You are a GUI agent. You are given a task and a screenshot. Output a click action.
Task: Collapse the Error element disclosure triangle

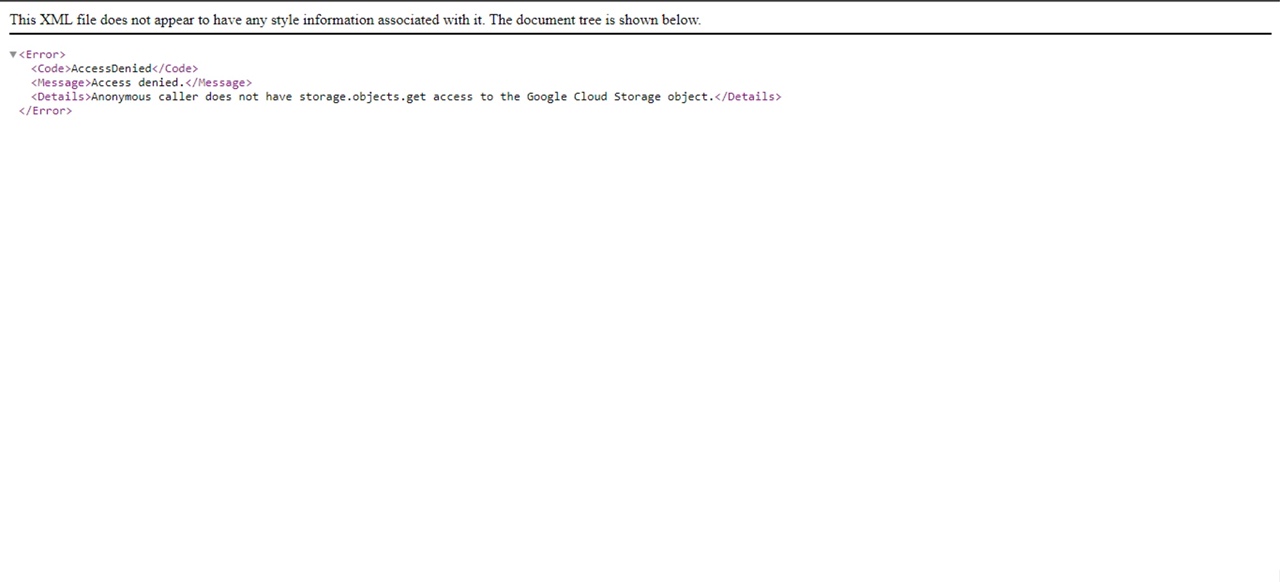[x=13, y=55]
